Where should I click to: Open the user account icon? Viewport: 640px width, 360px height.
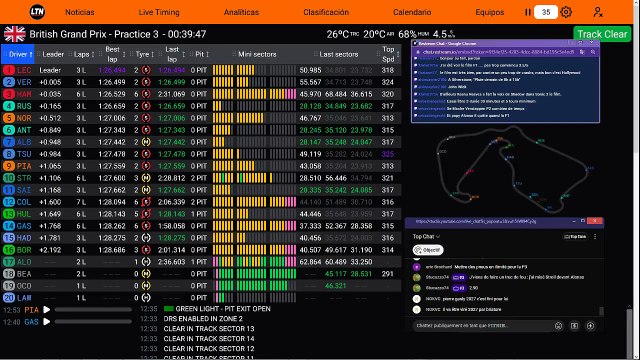[x=598, y=12]
